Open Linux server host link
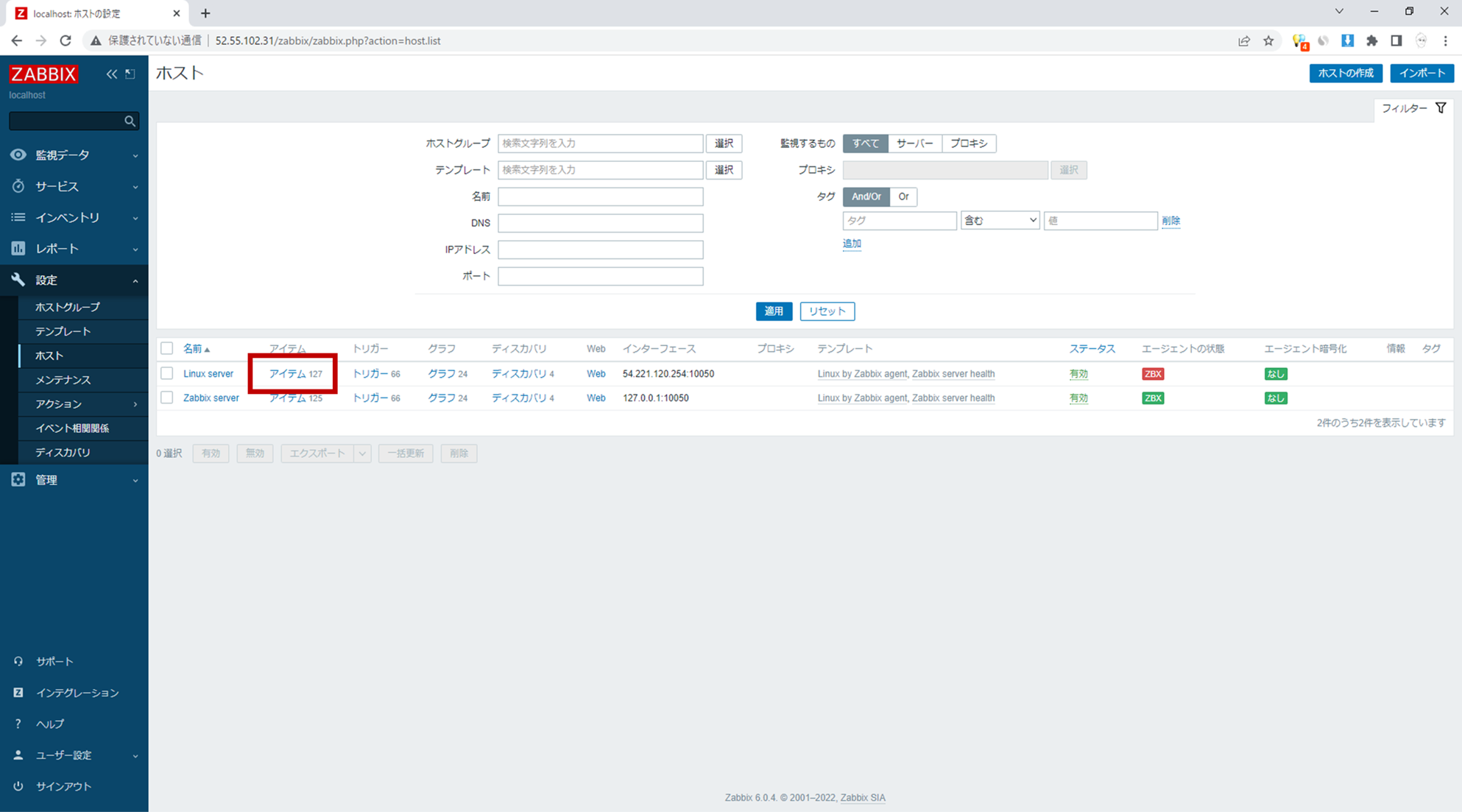This screenshot has width=1462, height=812. coord(208,374)
